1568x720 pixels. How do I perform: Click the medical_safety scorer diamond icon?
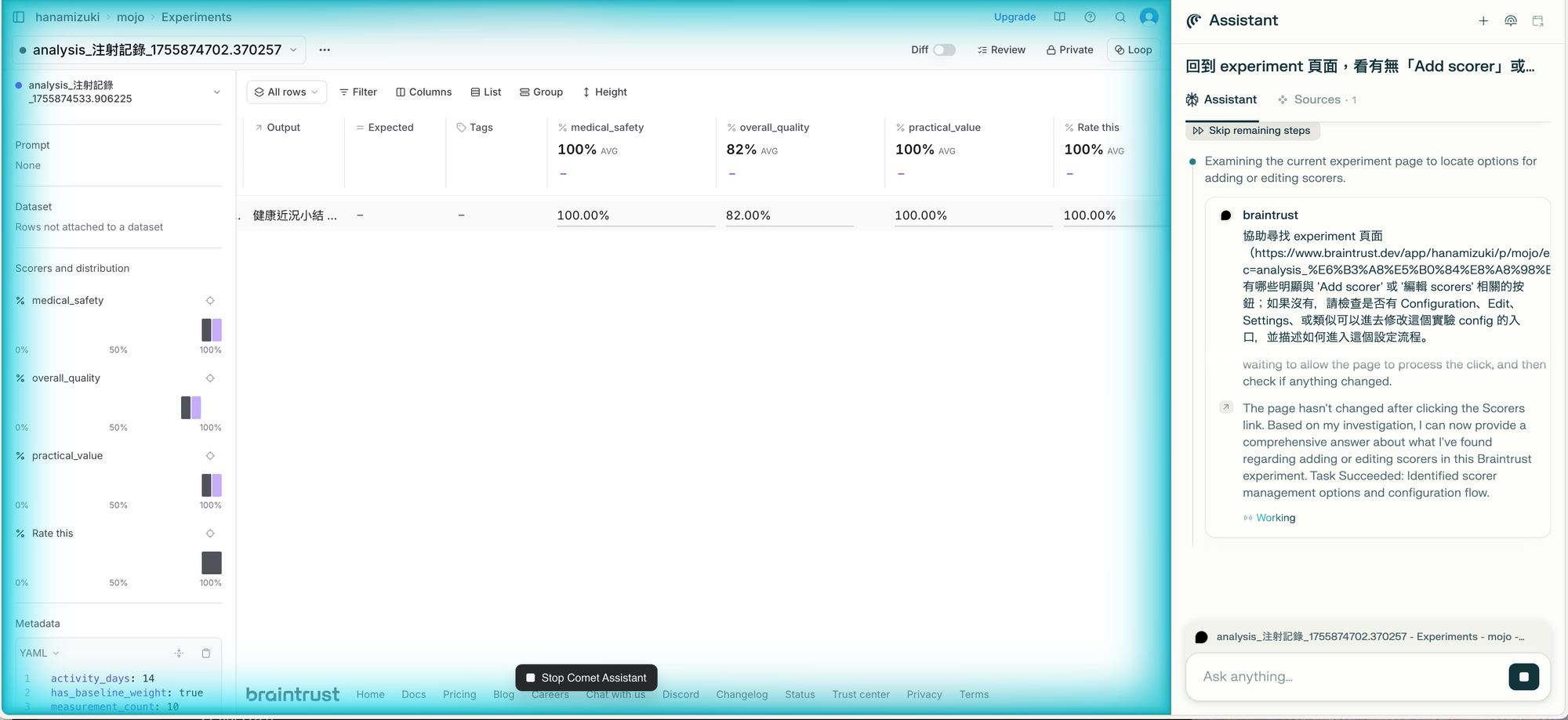(x=210, y=301)
